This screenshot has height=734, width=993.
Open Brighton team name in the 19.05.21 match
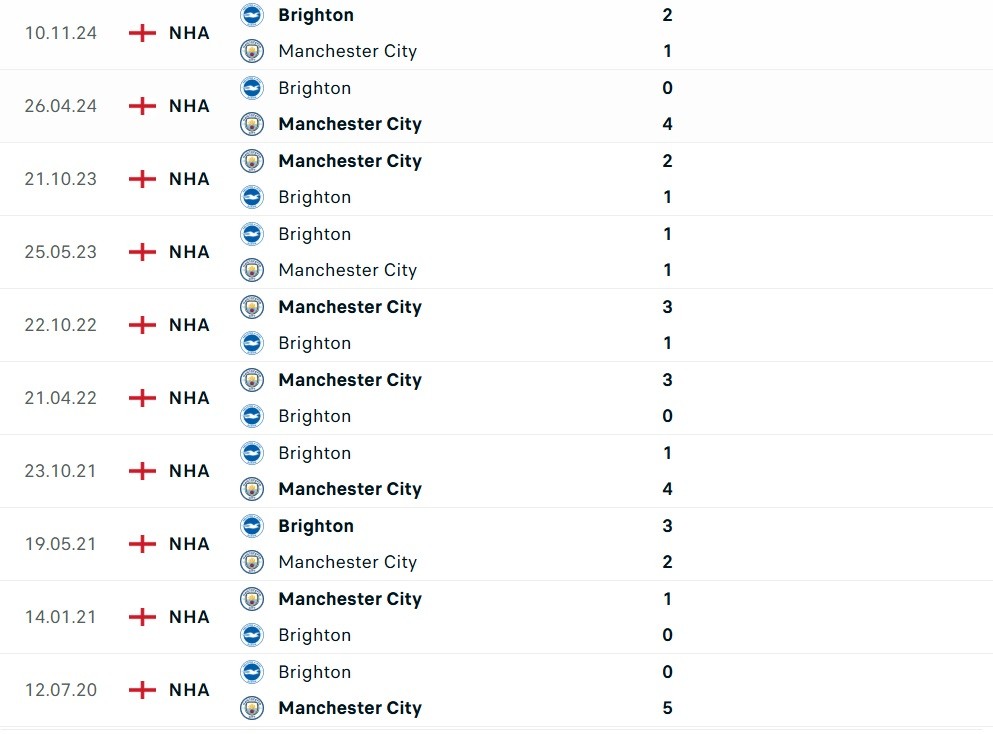point(316,526)
